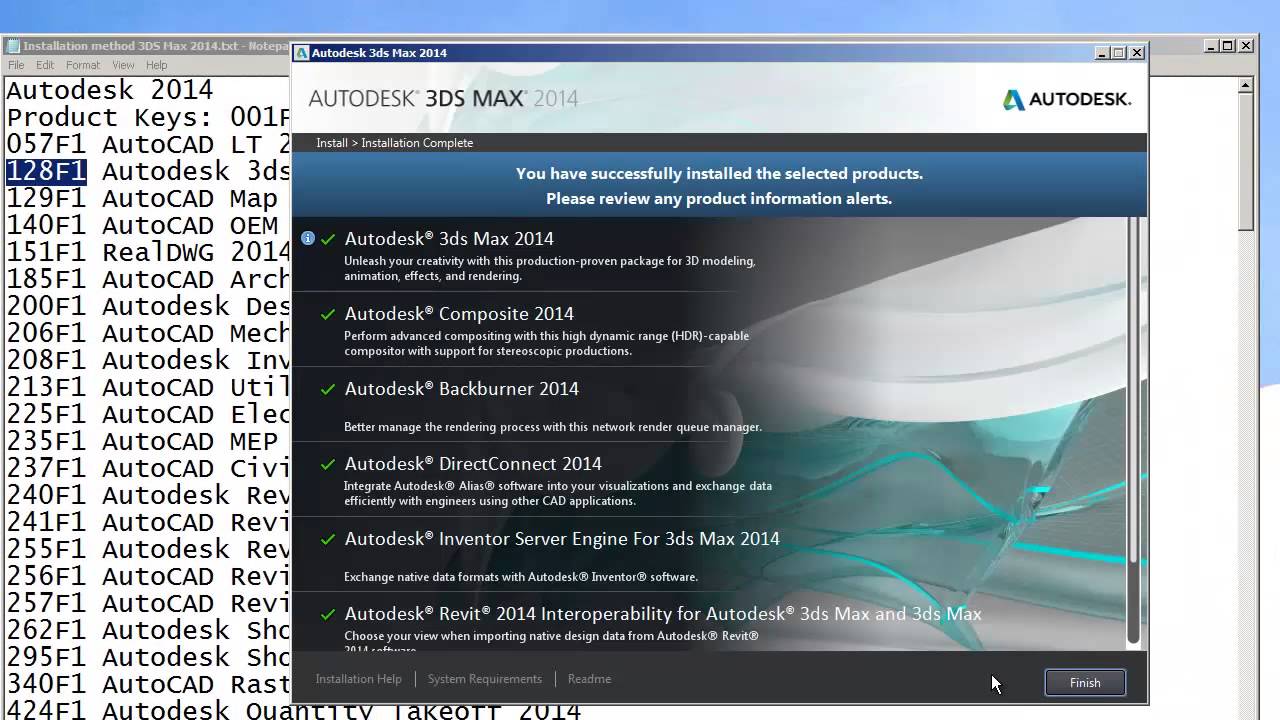Click the 'Autodesk® 3ds Max 2014' product title
Image resolution: width=1280 pixels, height=720 pixels.
coord(449,239)
